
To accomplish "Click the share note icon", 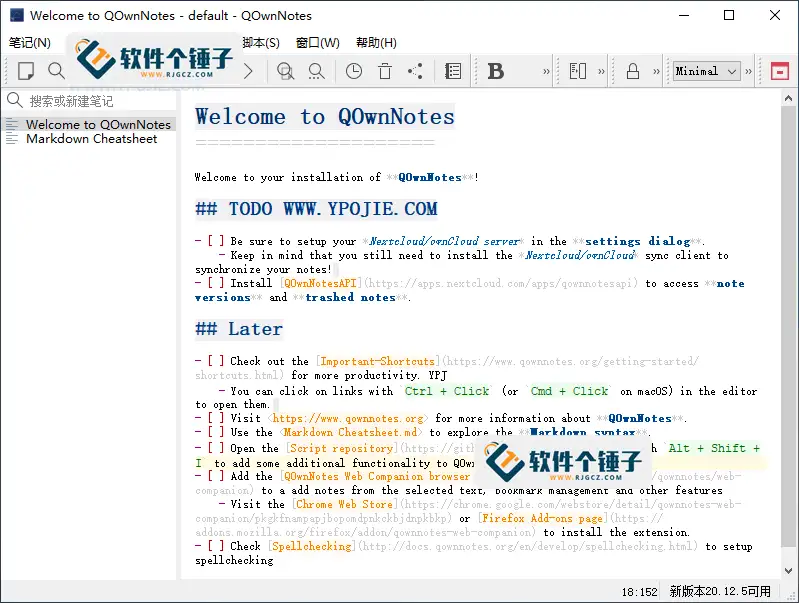I will pyautogui.click(x=416, y=71).
